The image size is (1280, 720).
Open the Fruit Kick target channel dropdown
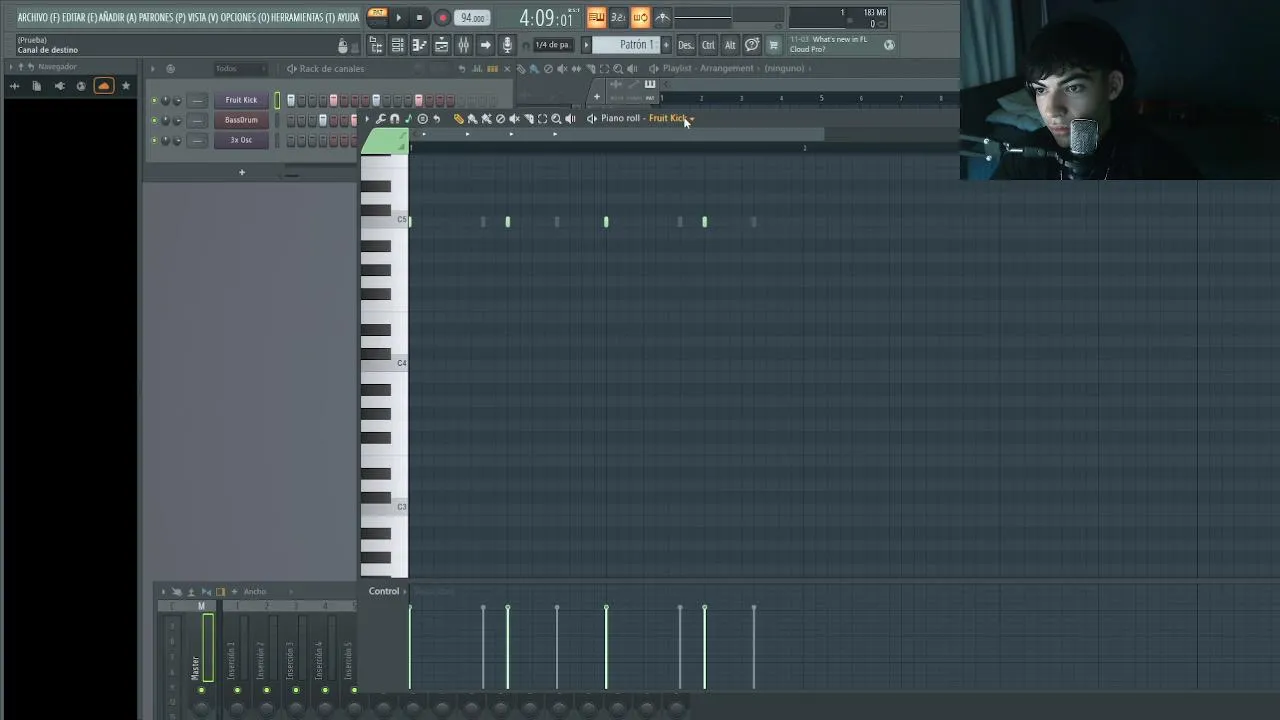click(671, 118)
